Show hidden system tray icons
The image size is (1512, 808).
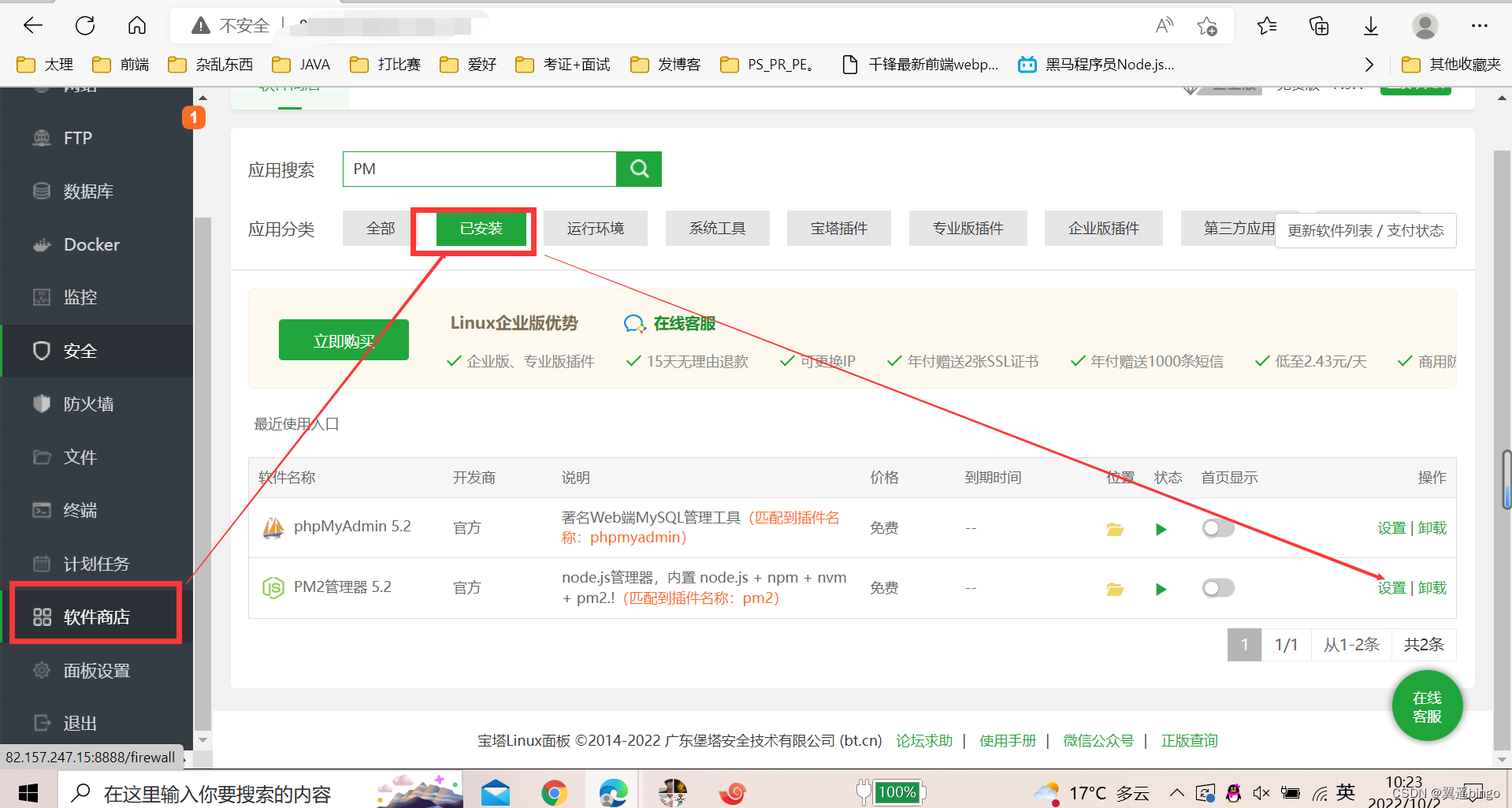coord(1176,793)
